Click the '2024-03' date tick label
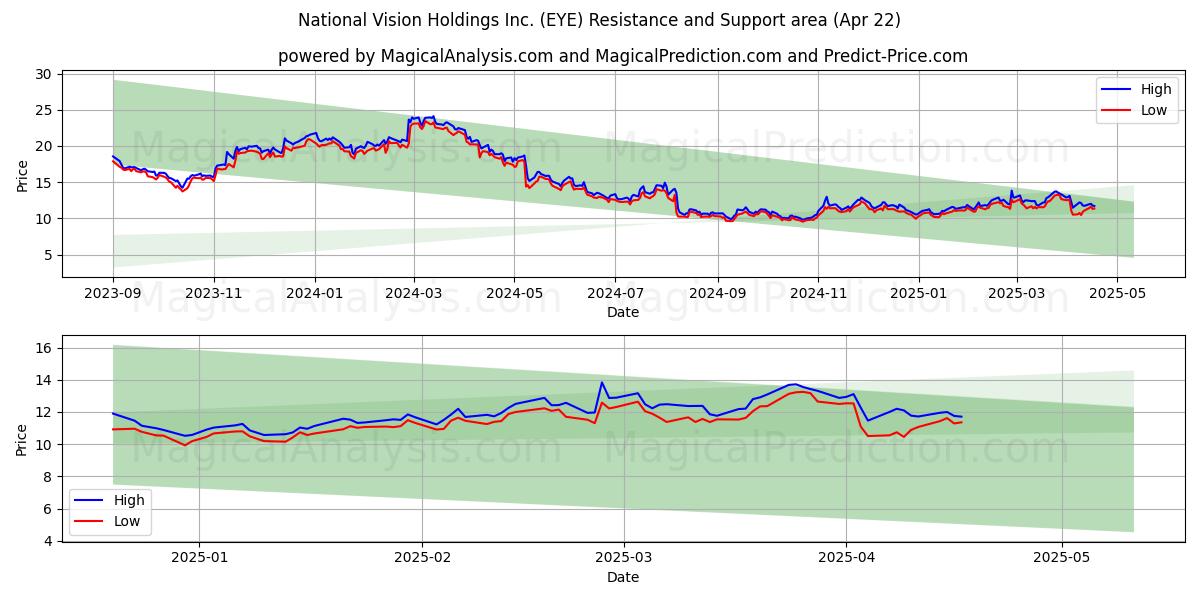This screenshot has height=600, width=1200. click(414, 294)
